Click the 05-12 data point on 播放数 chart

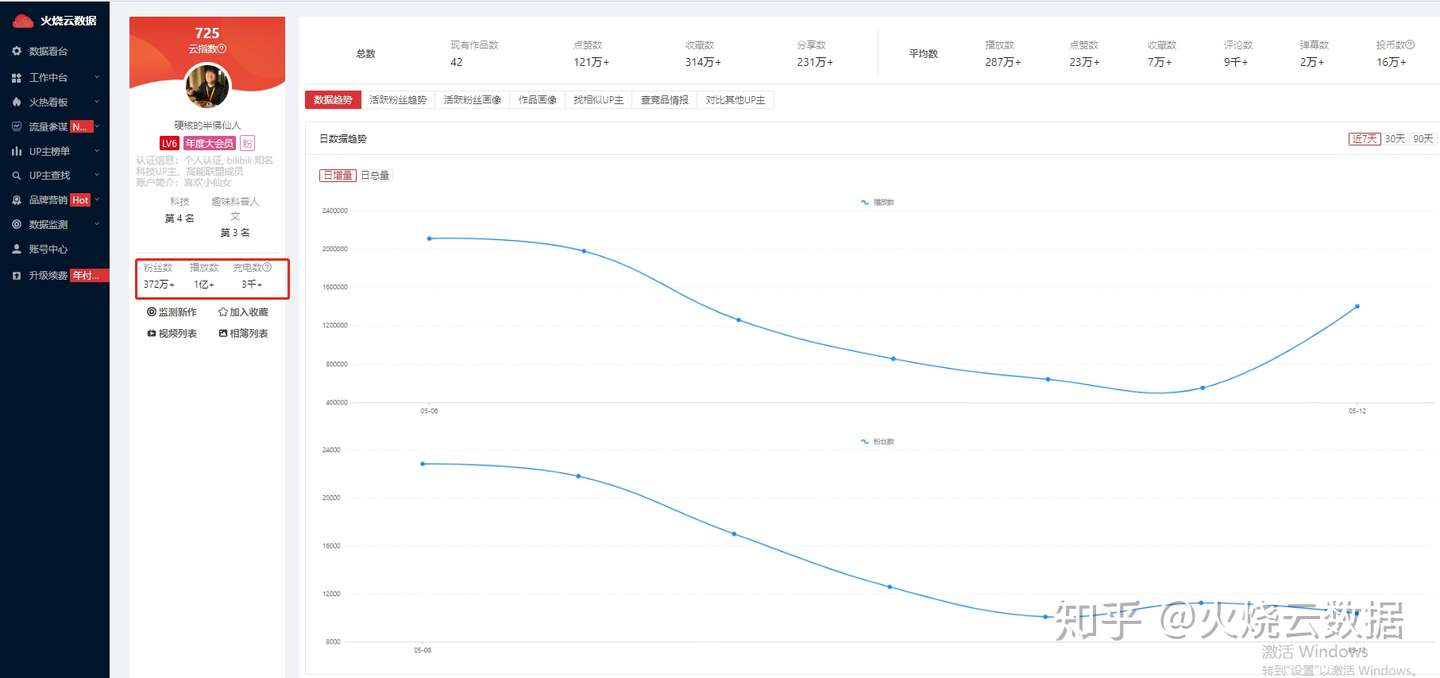[x=1357, y=306]
